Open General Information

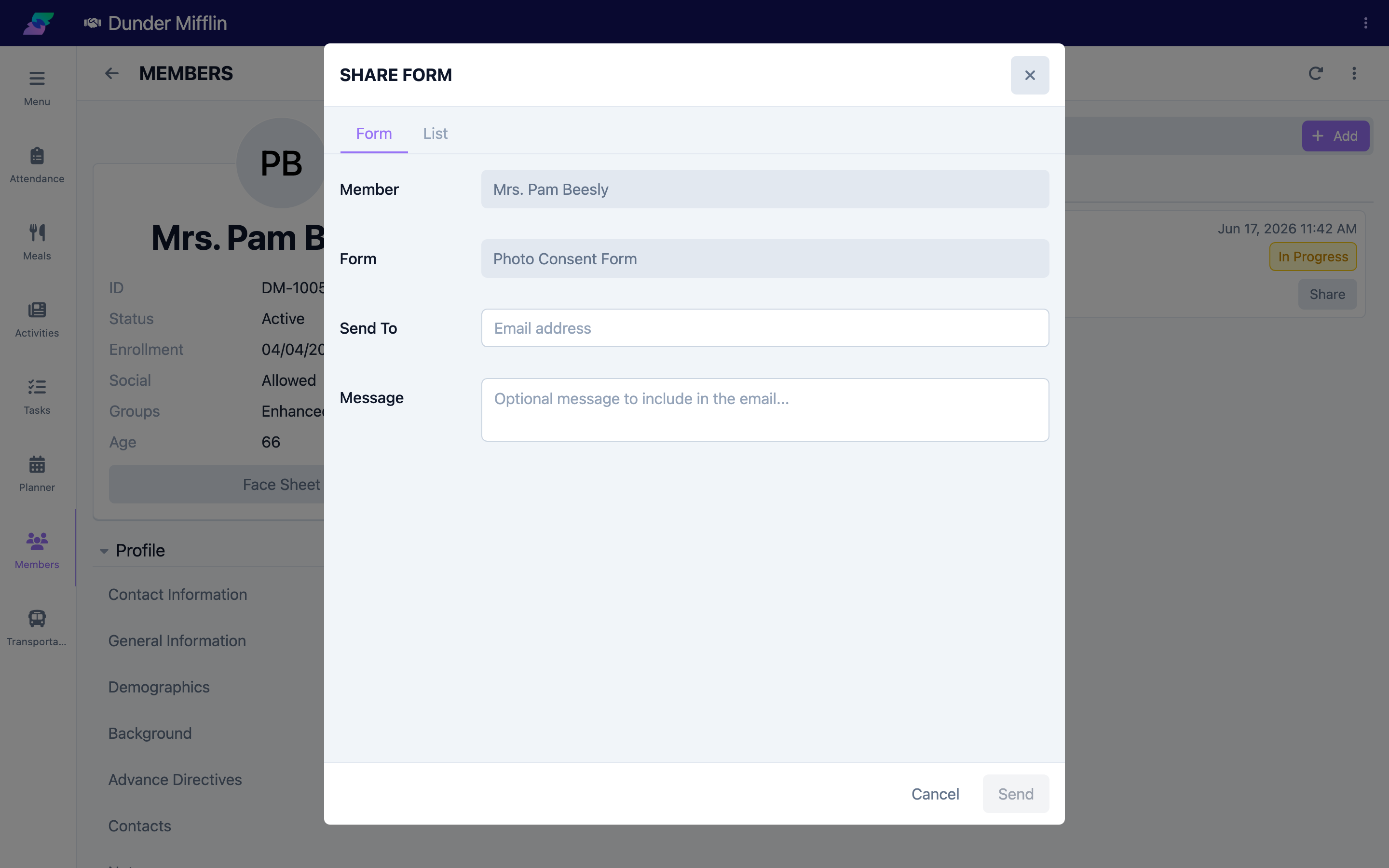(177, 641)
